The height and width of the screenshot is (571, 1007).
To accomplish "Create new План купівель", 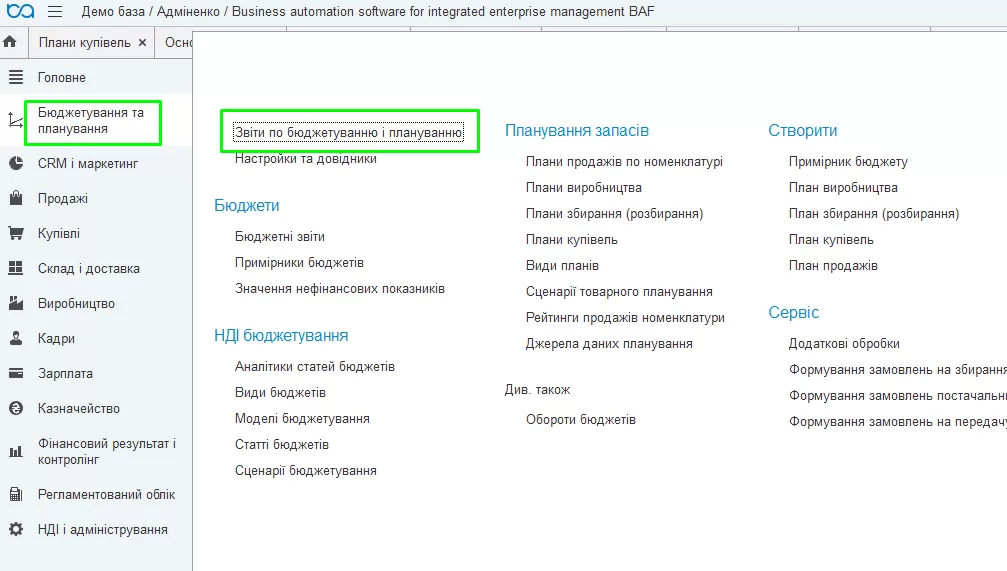I will click(831, 240).
